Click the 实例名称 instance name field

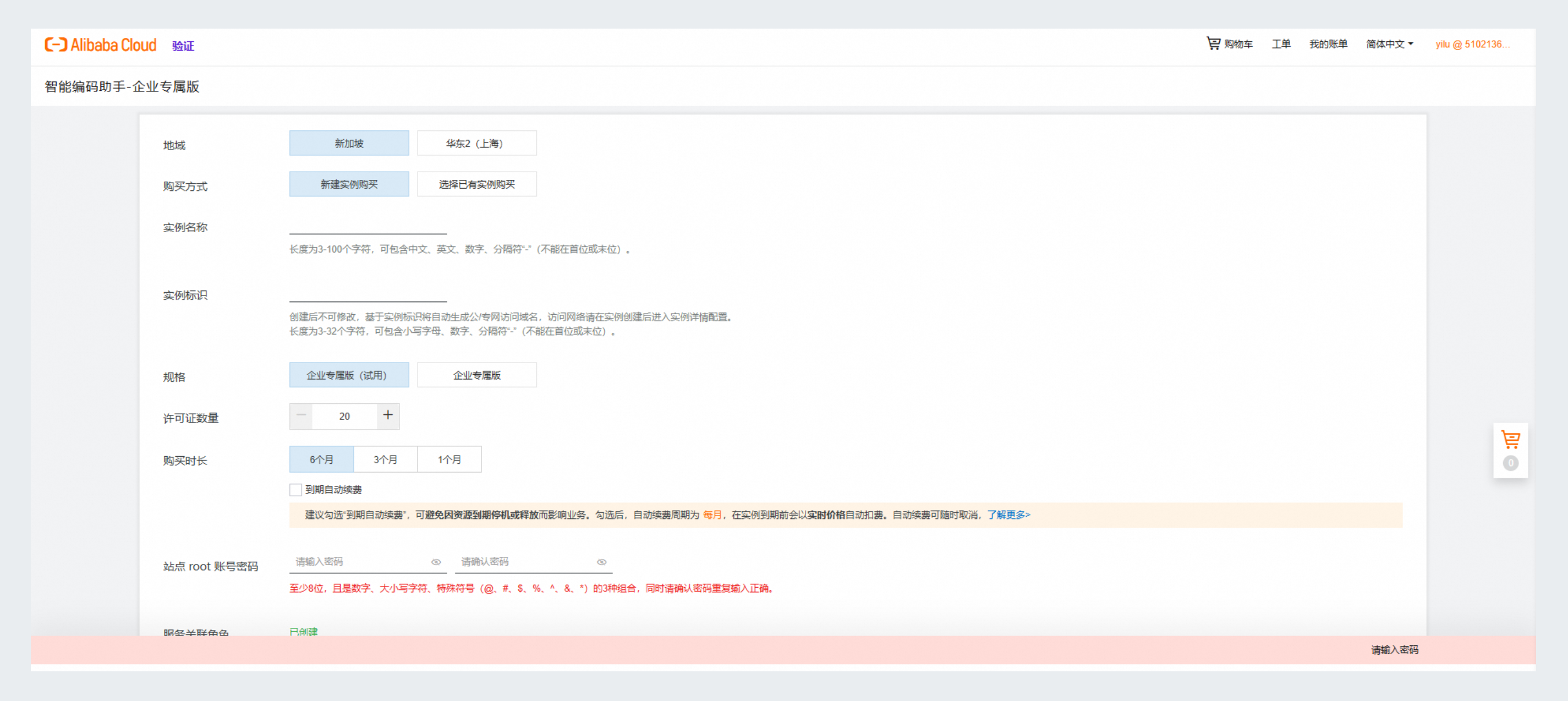point(368,226)
